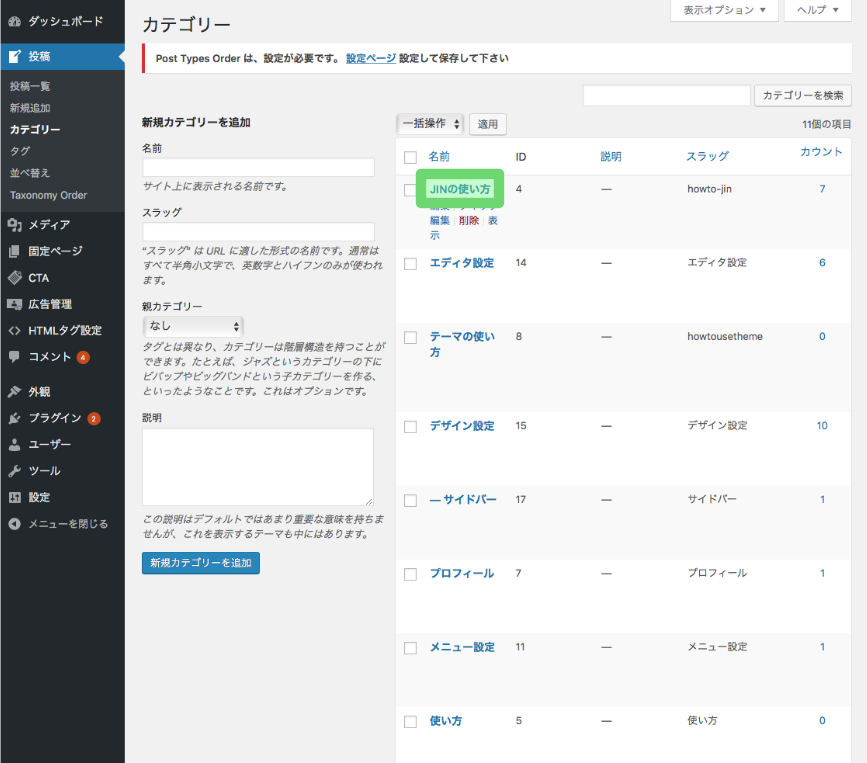Image resolution: width=867 pixels, height=763 pixels.
Task: Check the エディタ設定 row checkbox
Action: 410,264
